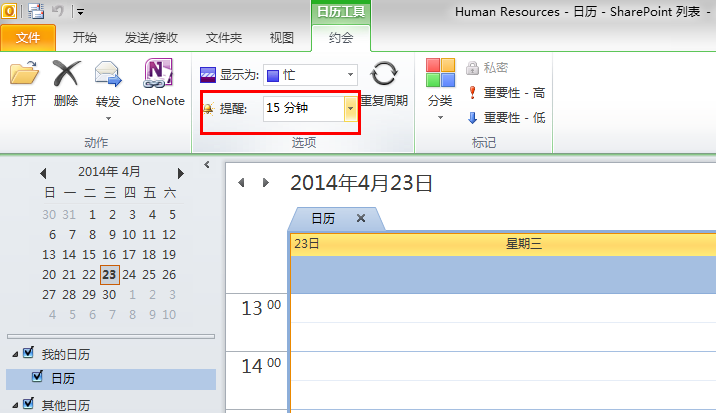716x413 pixels.
Task: Switch to the 发送/接收 ribbon tab
Action: click(151, 37)
